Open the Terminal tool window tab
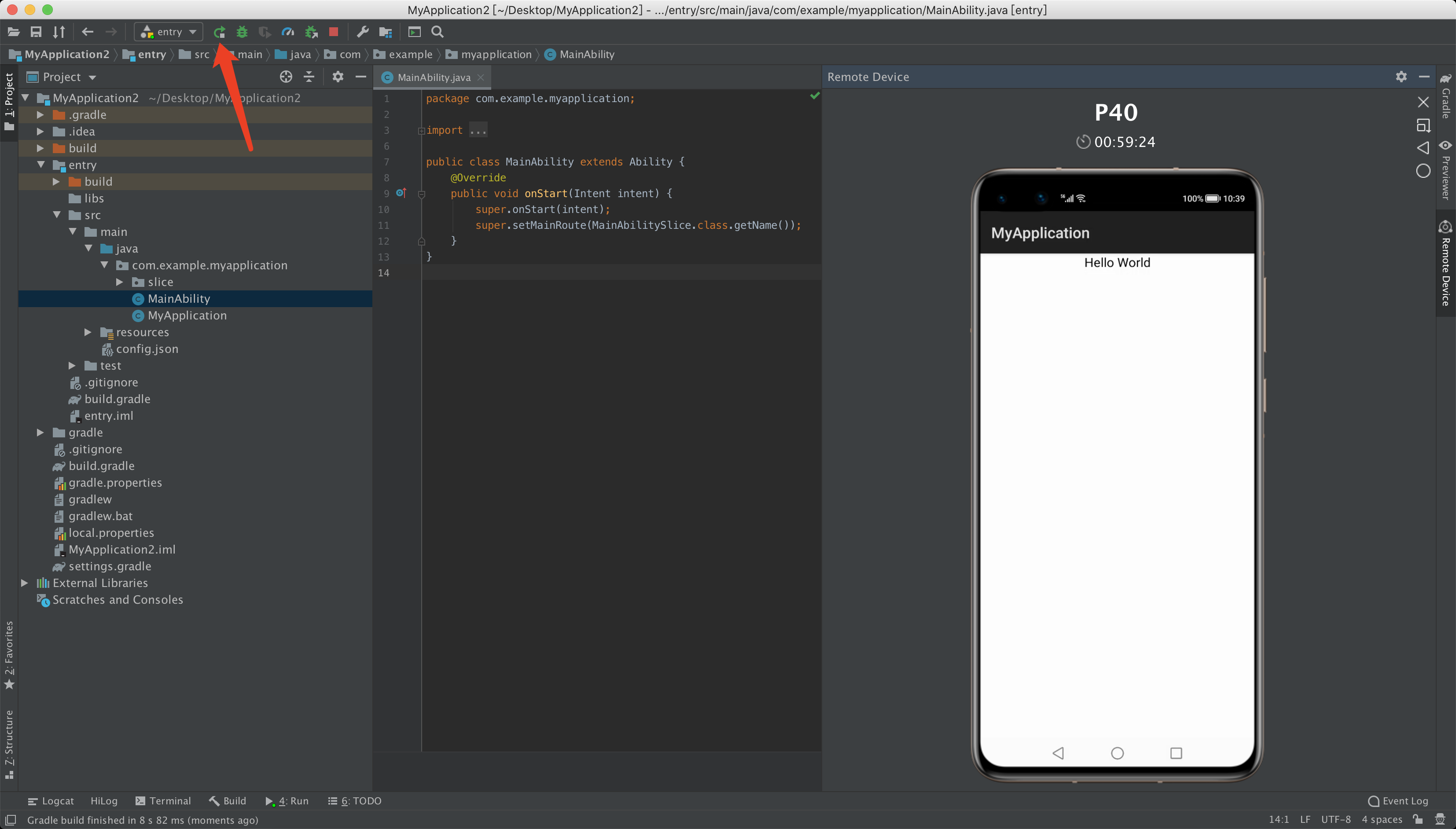Viewport: 1456px width, 829px height. tap(163, 800)
